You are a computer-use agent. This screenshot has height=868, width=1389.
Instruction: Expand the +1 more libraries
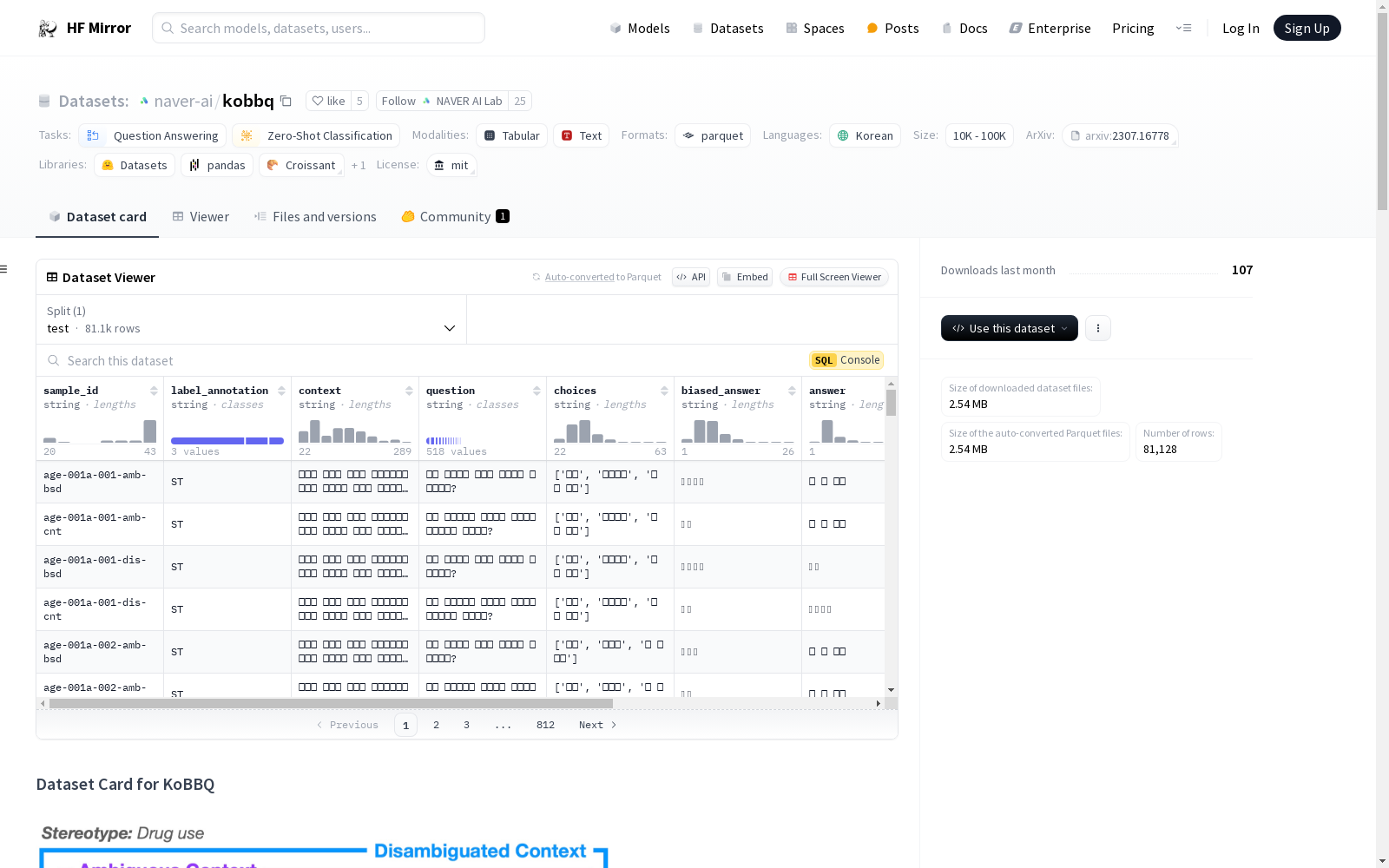(x=359, y=165)
